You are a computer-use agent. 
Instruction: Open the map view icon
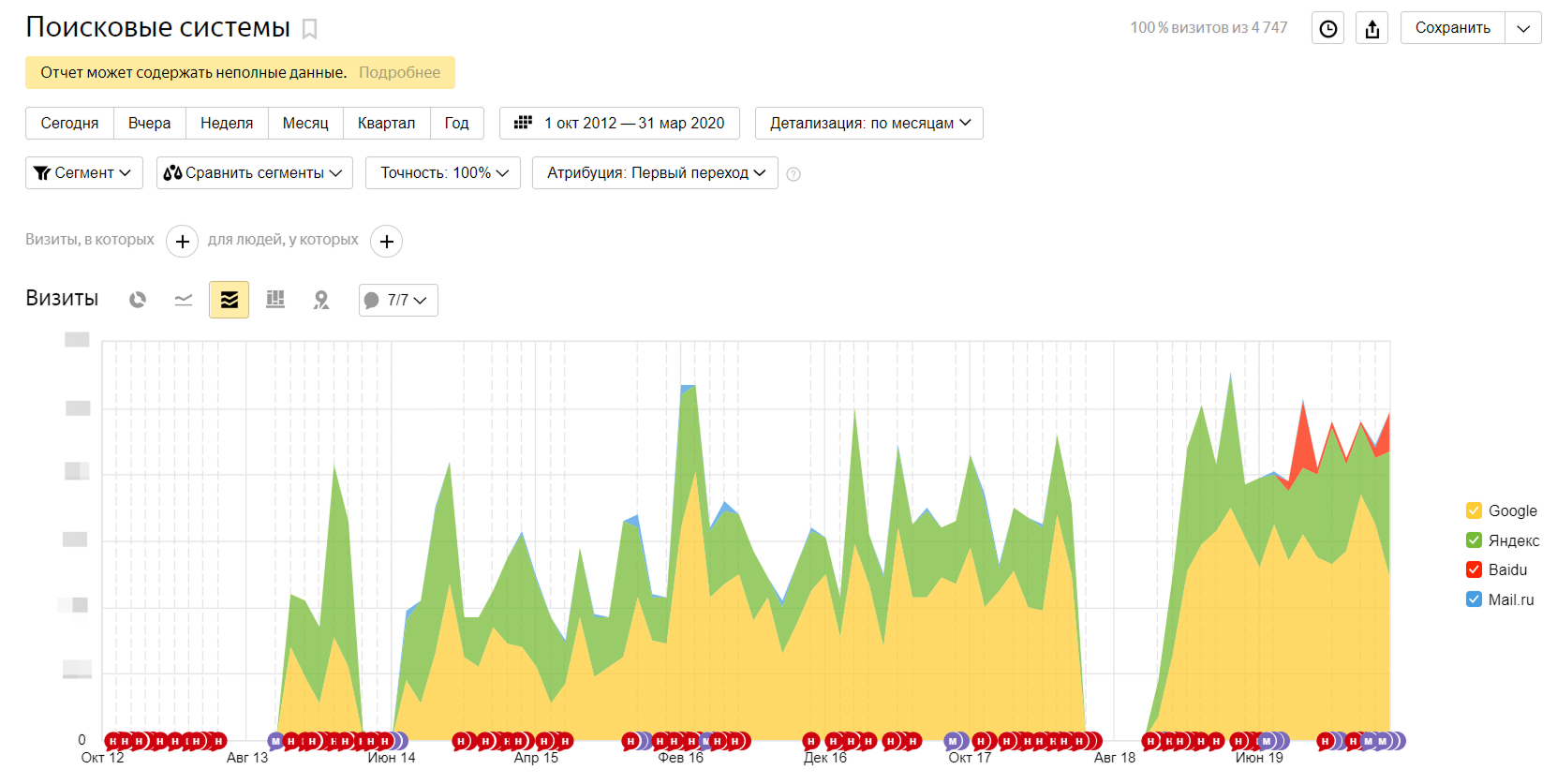pyautogui.click(x=321, y=300)
